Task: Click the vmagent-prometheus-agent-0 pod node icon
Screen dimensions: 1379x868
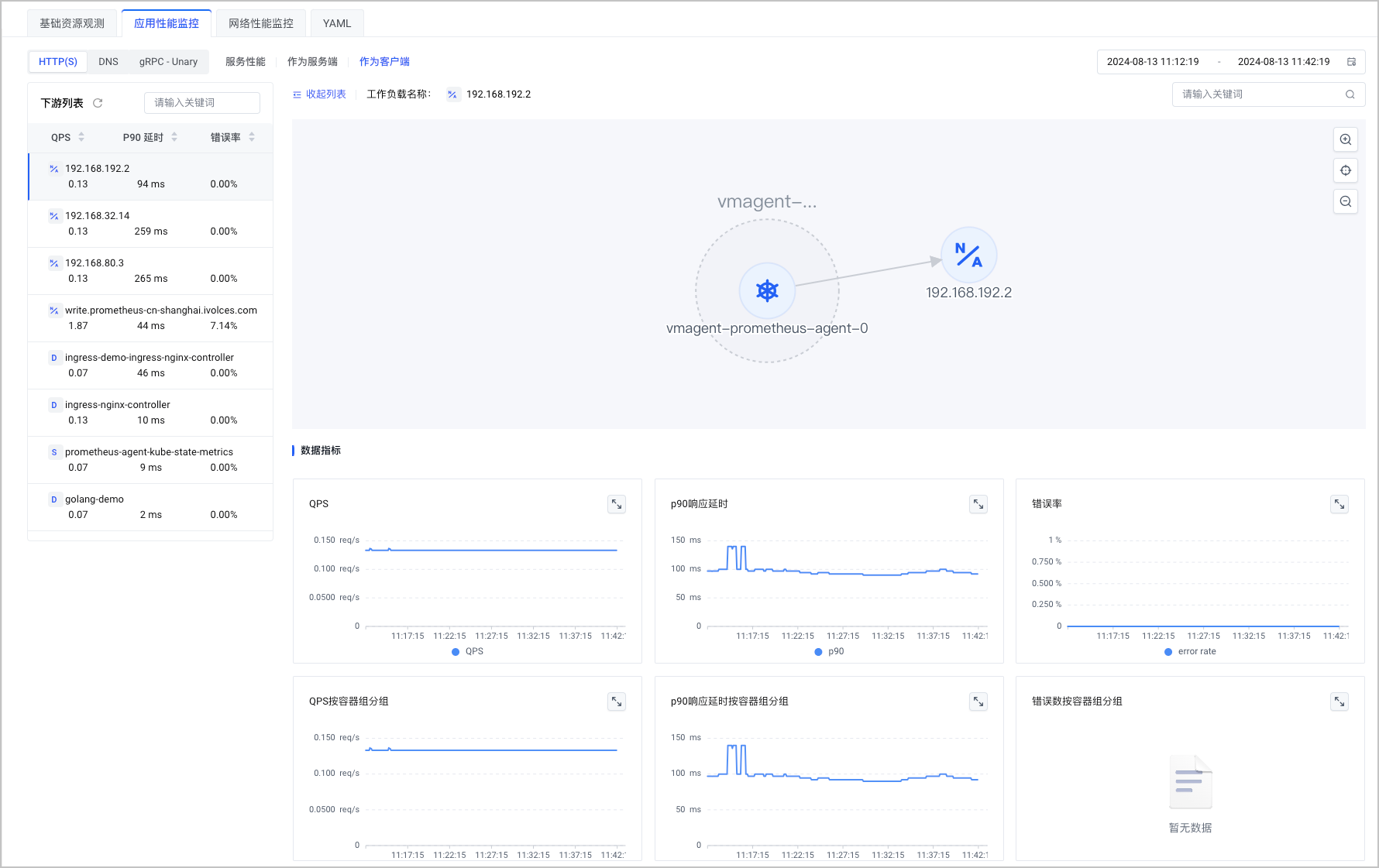Action: [767, 291]
